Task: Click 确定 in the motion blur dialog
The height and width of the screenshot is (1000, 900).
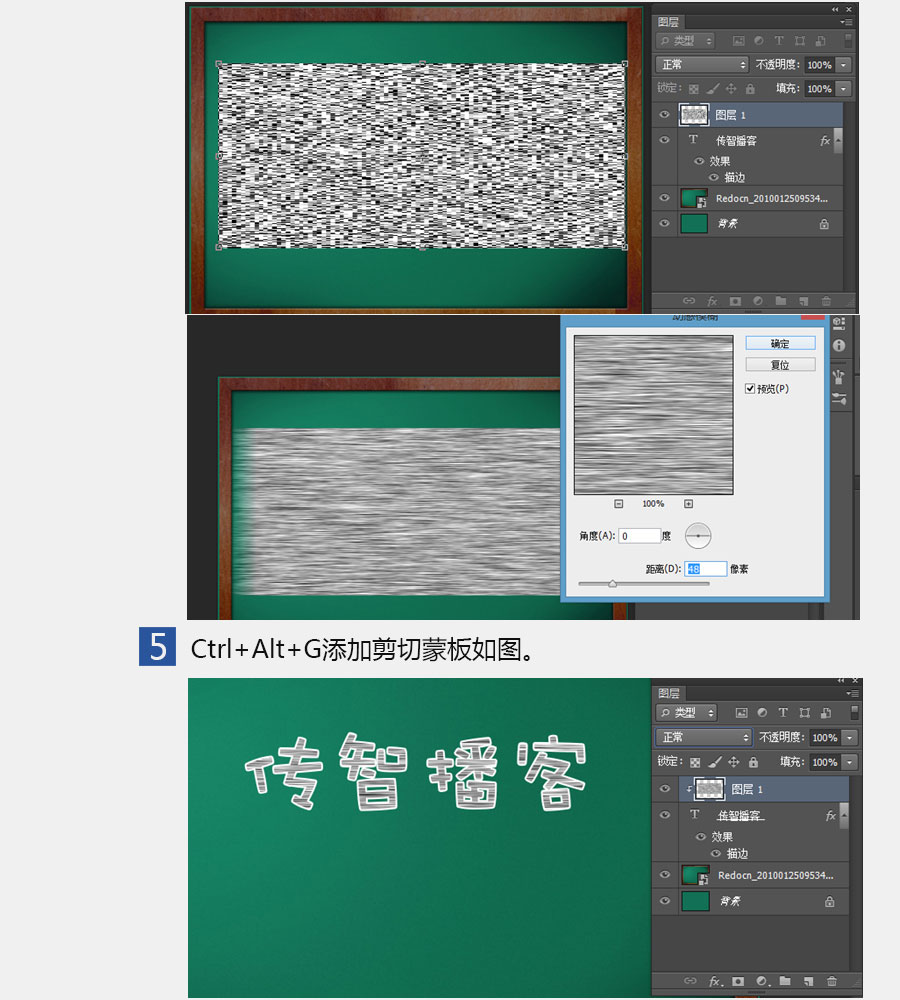Action: click(780, 343)
